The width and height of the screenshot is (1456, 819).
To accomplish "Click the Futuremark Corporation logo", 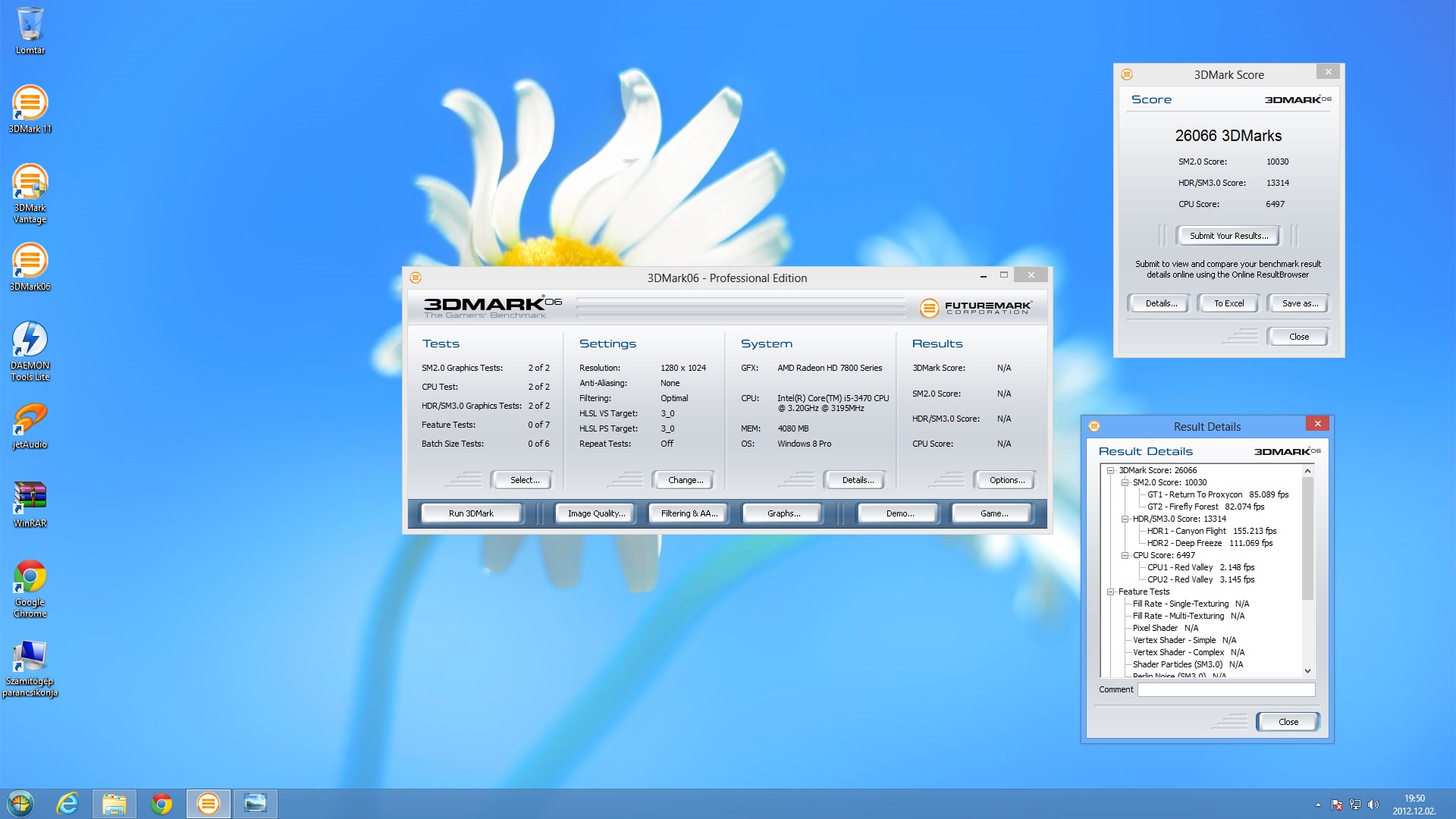I will pos(975,307).
